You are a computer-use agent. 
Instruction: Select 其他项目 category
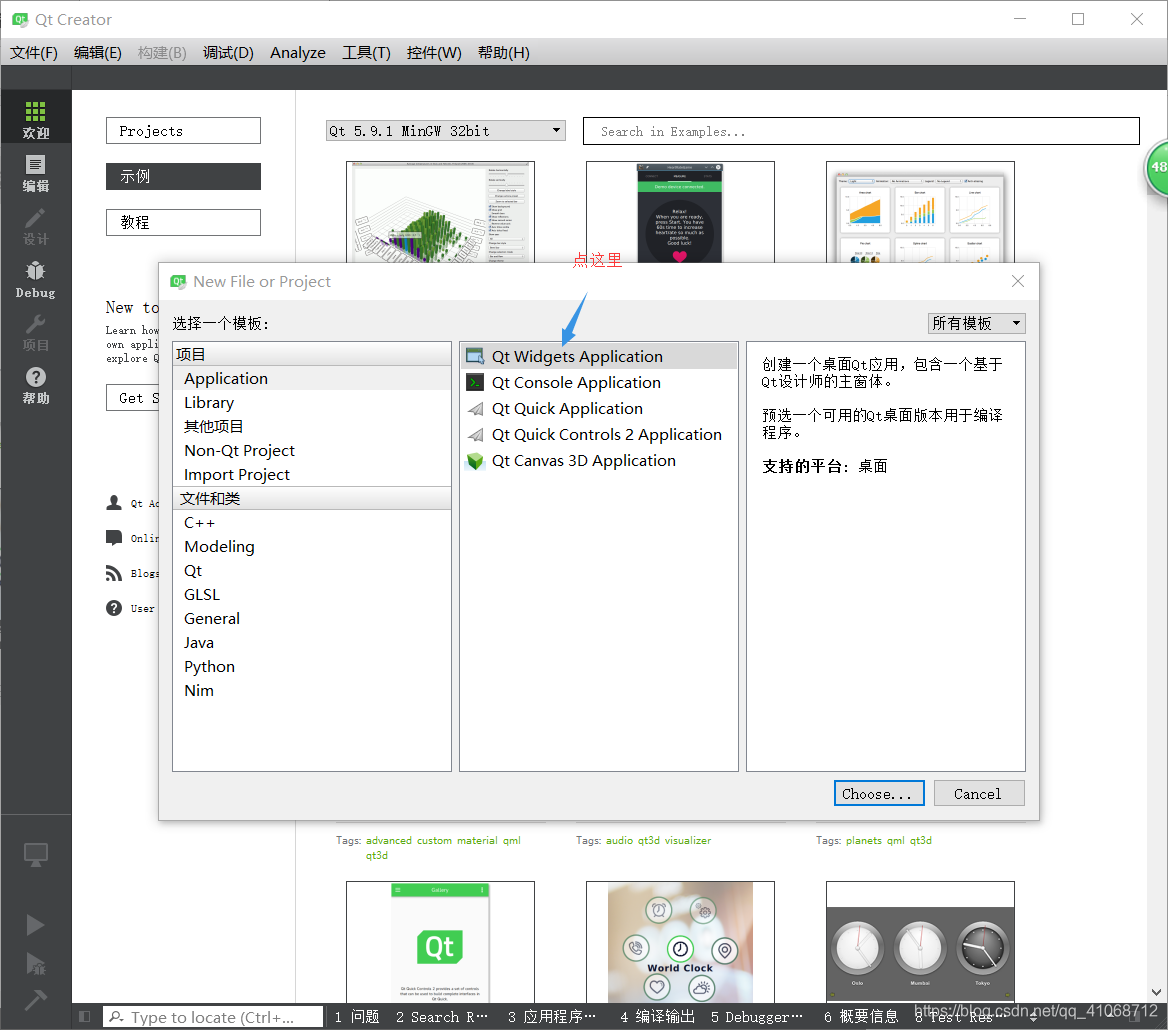[311, 426]
